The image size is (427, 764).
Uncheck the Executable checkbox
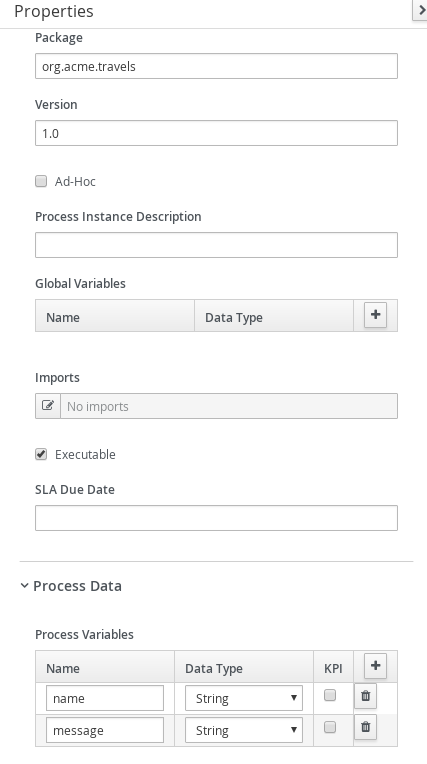tap(41, 454)
